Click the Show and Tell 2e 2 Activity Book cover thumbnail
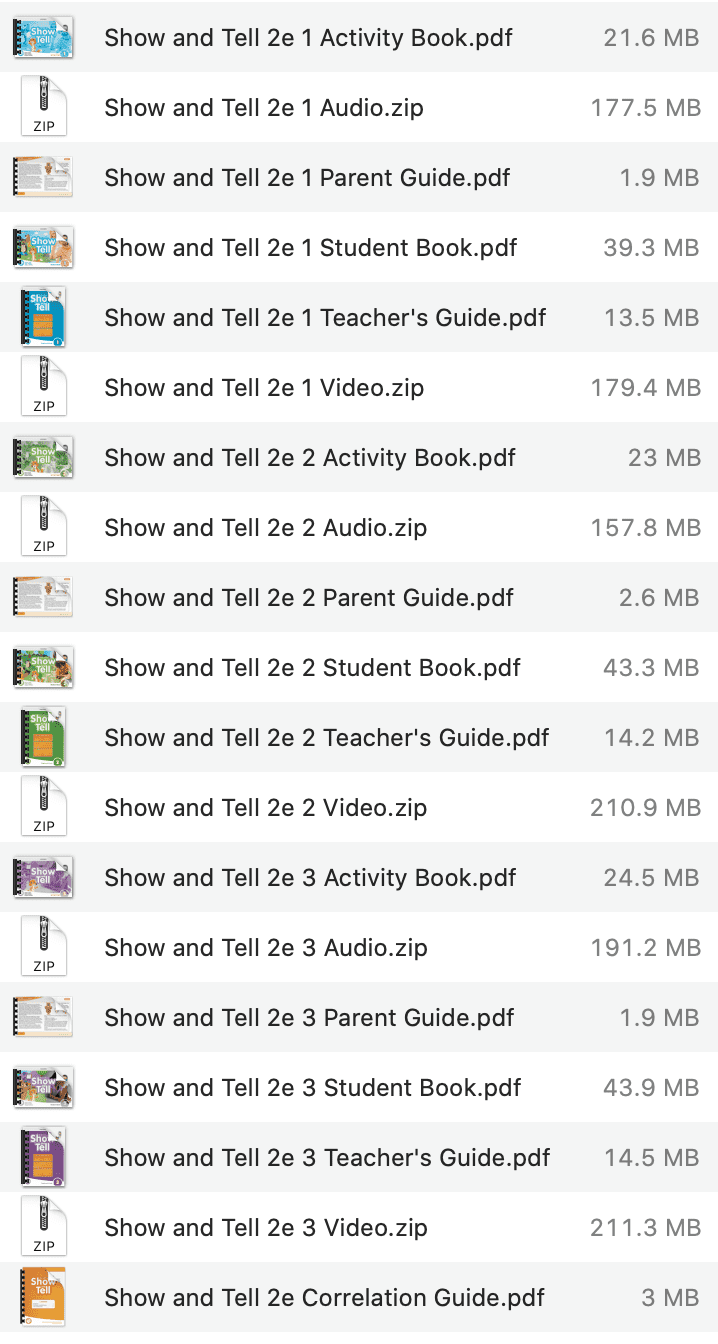 tap(43, 457)
